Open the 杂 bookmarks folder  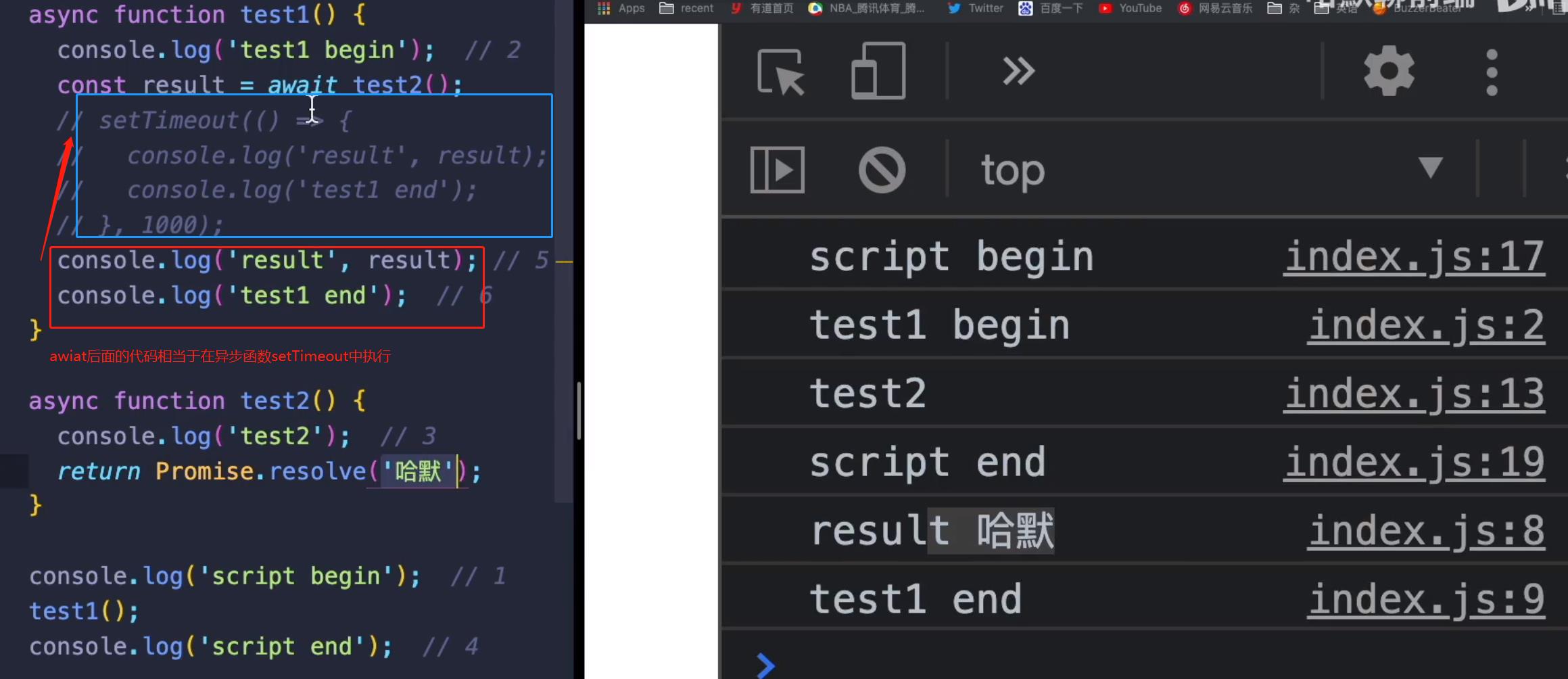pyautogui.click(x=1283, y=8)
